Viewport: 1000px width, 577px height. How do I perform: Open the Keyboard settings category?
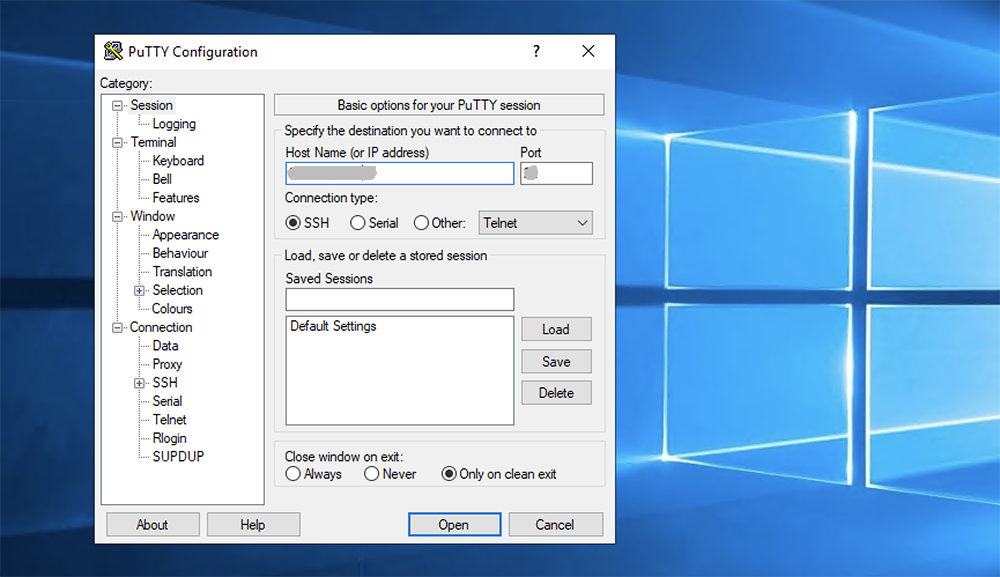(x=179, y=161)
